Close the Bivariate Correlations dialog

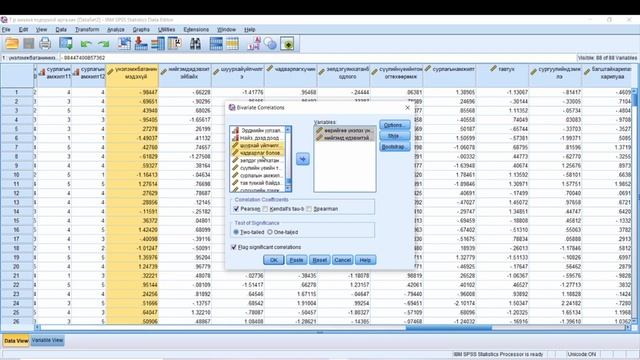(407, 107)
